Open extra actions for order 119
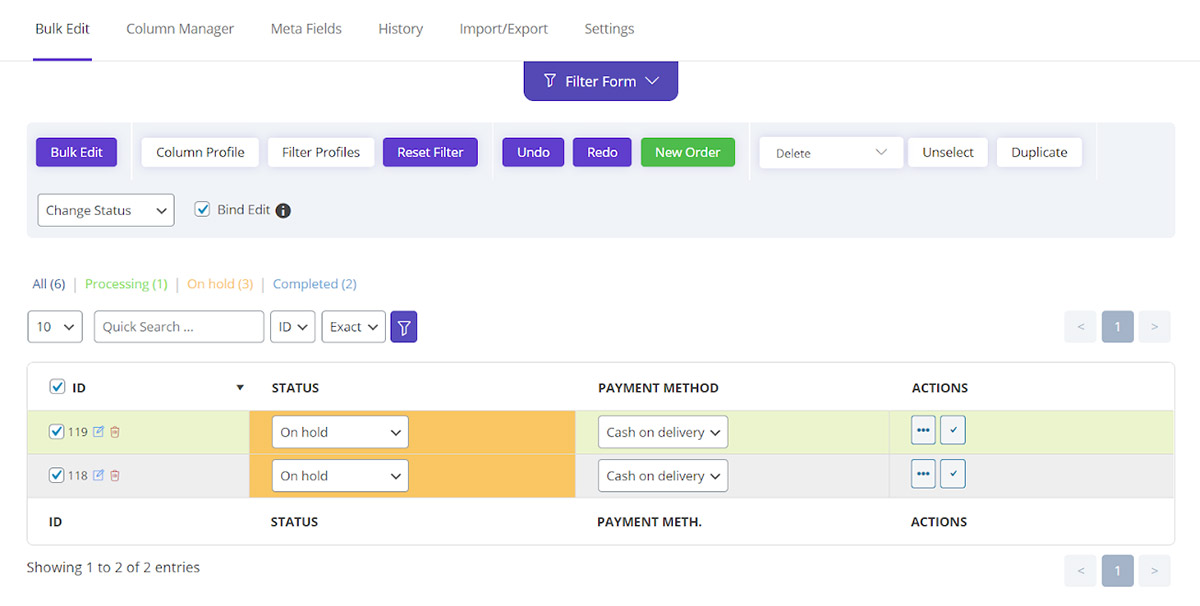This screenshot has height=606, width=1200. point(922,430)
